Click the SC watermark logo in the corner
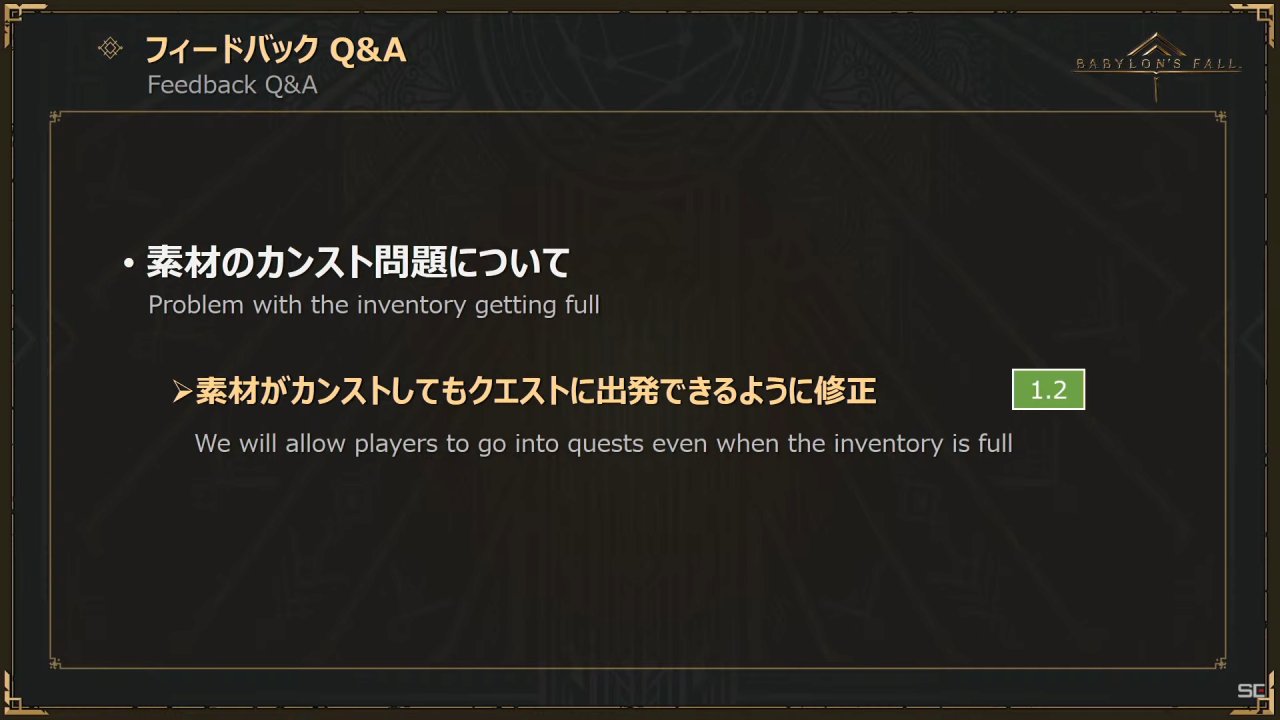 click(x=1251, y=691)
